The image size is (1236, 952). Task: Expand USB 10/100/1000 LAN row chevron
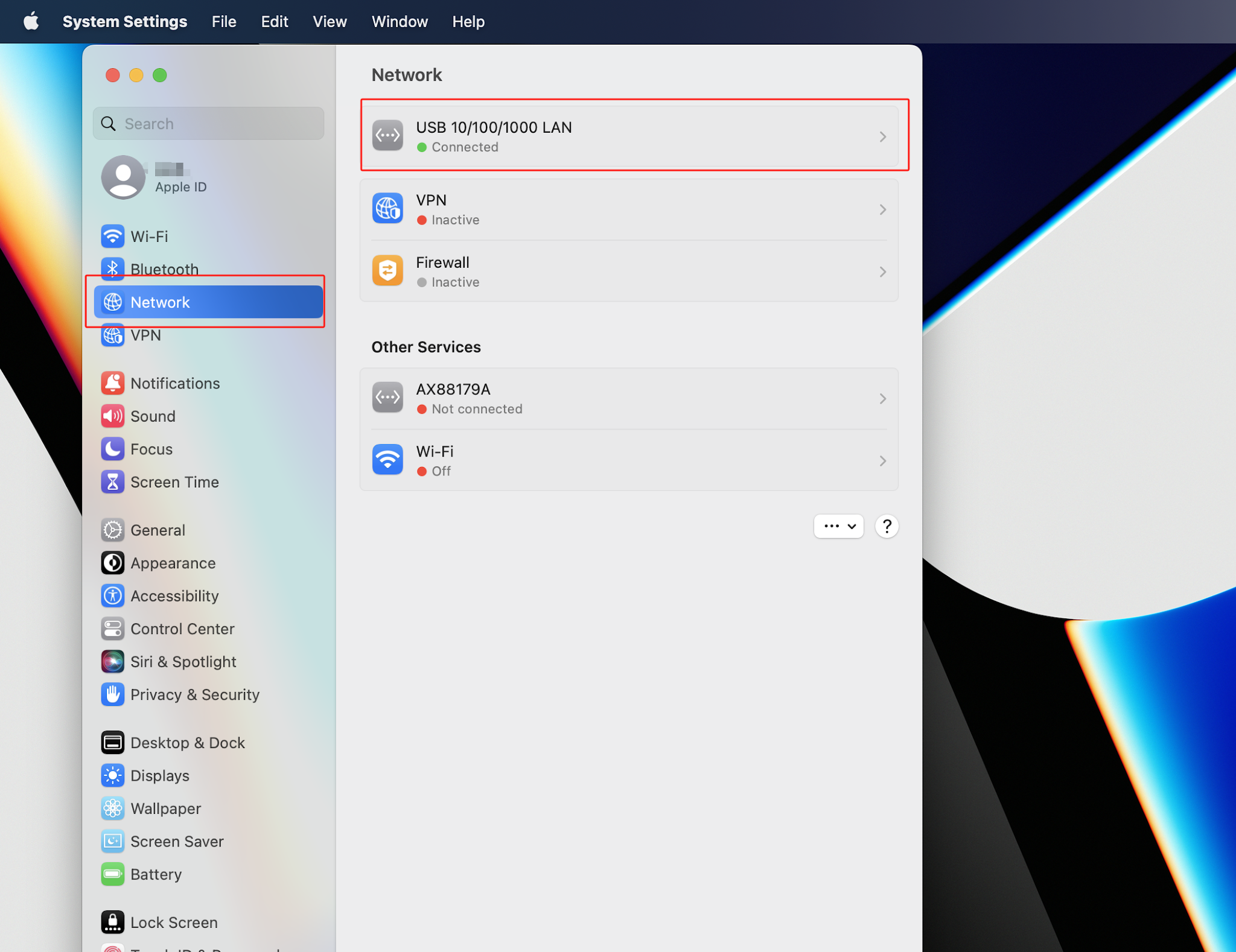click(882, 137)
